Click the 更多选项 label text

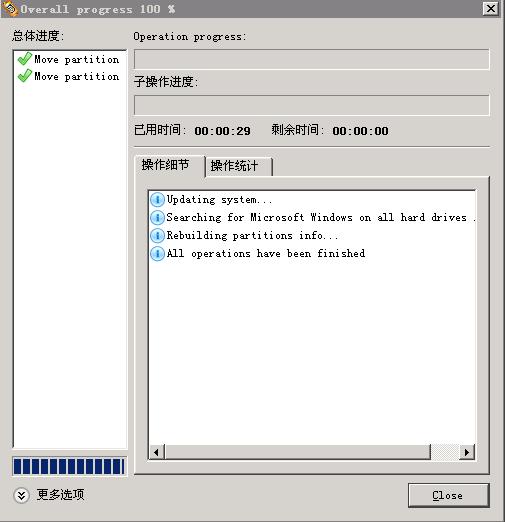60,495
